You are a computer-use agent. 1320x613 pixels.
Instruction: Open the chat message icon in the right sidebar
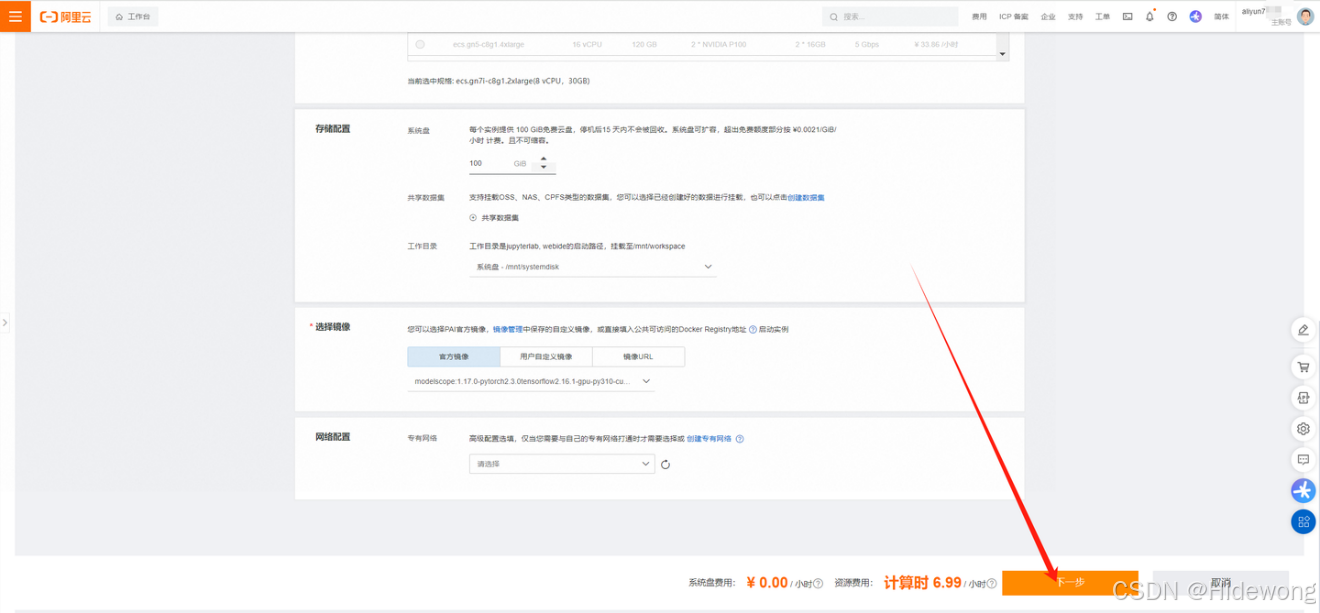pyautogui.click(x=1303, y=459)
